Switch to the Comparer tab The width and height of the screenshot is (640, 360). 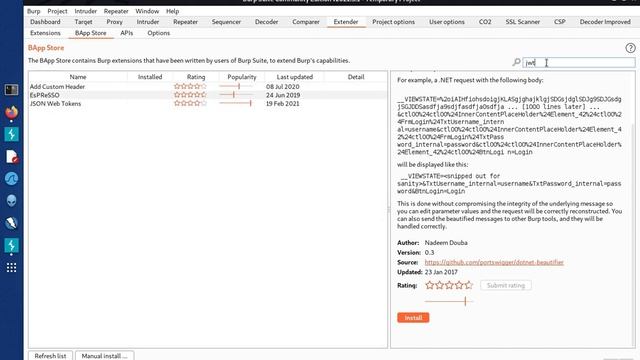coord(306,22)
